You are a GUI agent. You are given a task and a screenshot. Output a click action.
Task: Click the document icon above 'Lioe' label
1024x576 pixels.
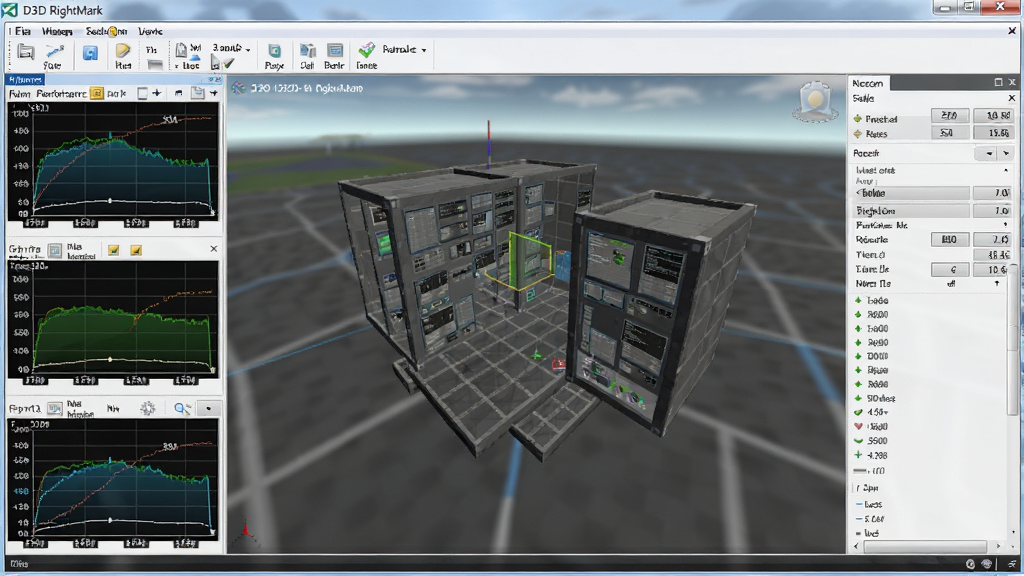point(181,49)
